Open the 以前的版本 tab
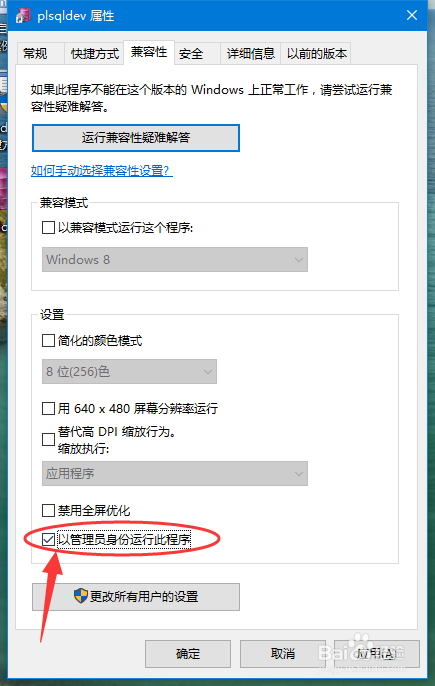This screenshot has height=686, width=435. coord(316,54)
